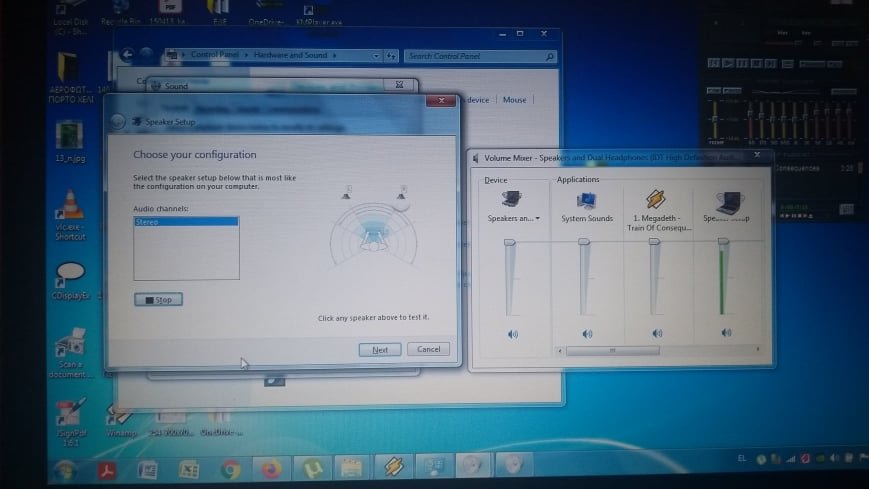Open the jSignPdf desktop icon
The image size is (869, 489).
click(70, 422)
